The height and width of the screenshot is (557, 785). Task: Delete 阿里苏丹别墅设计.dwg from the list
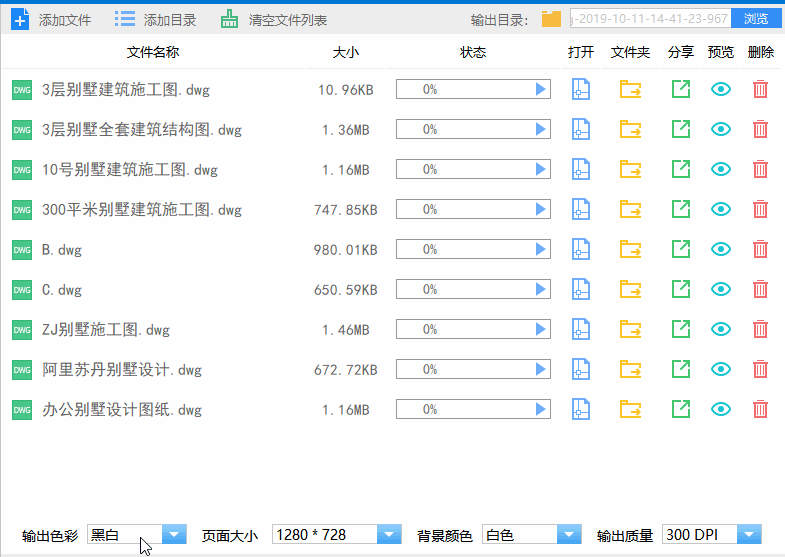pyautogui.click(x=760, y=370)
